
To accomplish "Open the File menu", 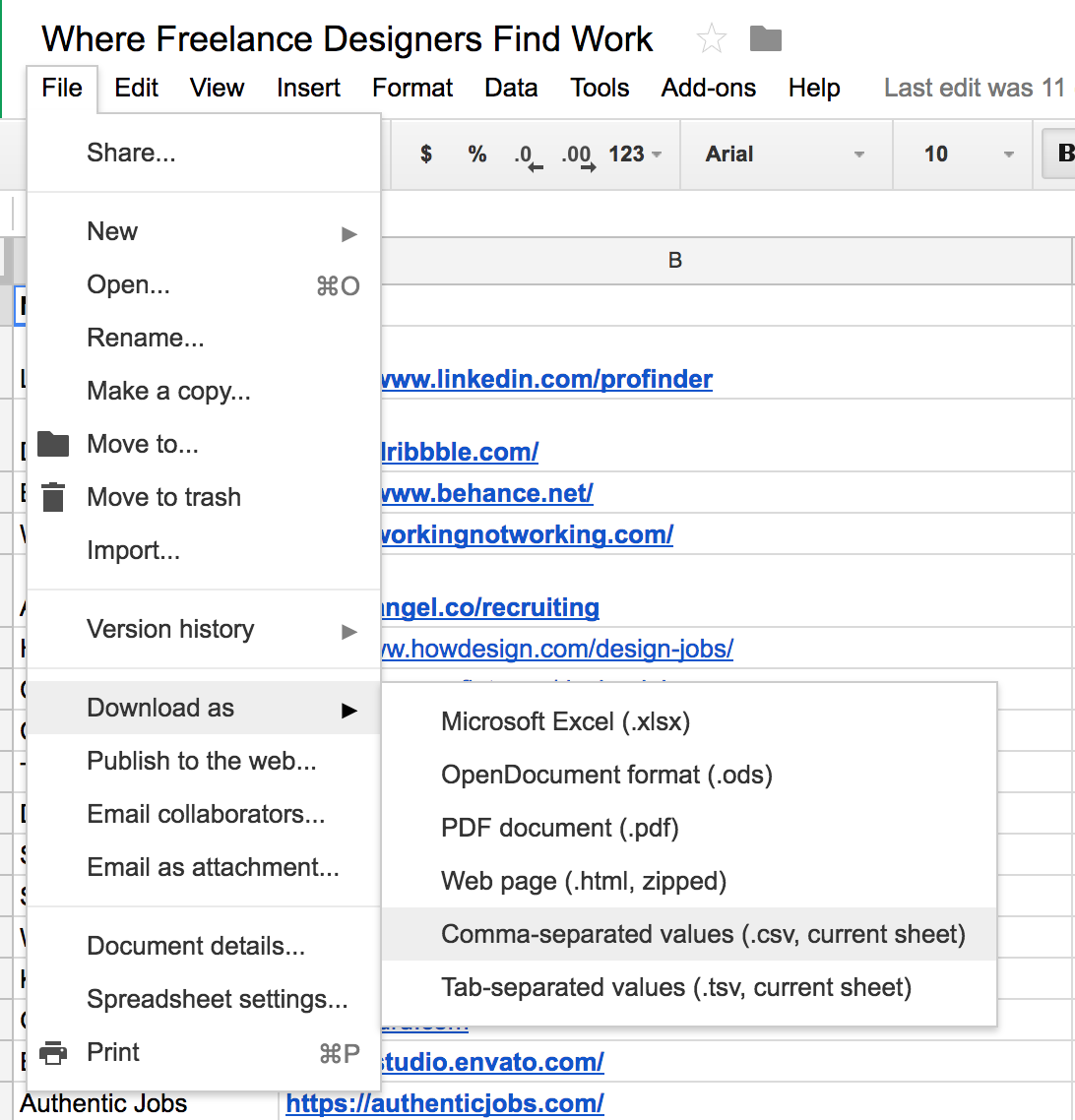I will point(62,88).
